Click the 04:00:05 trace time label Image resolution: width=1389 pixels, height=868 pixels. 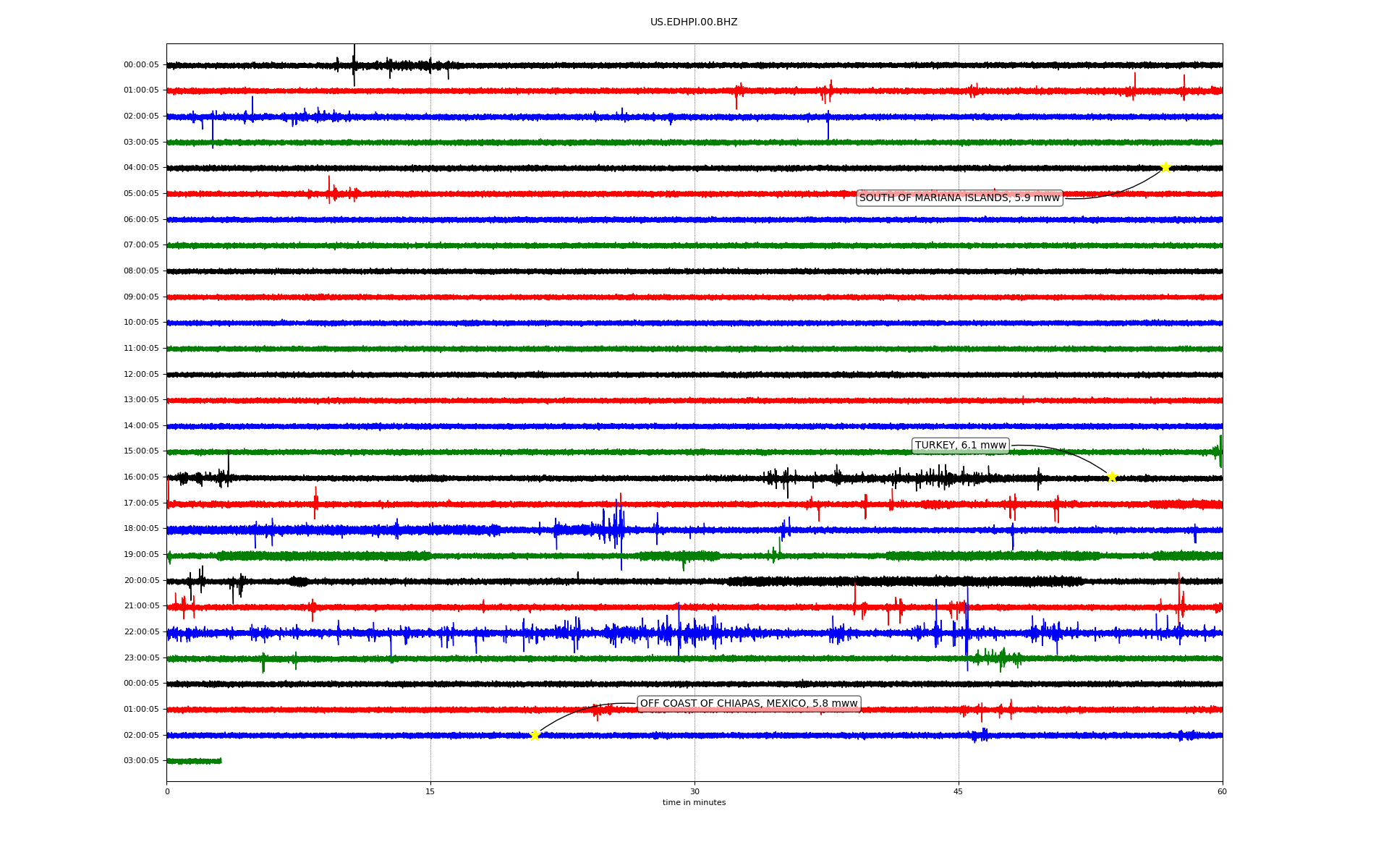(x=141, y=168)
